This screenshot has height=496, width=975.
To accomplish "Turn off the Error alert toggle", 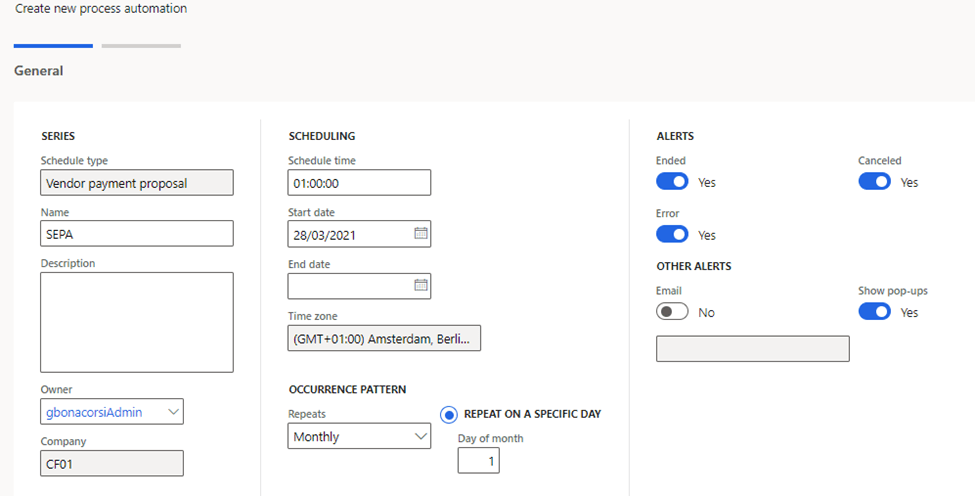I will coord(672,234).
